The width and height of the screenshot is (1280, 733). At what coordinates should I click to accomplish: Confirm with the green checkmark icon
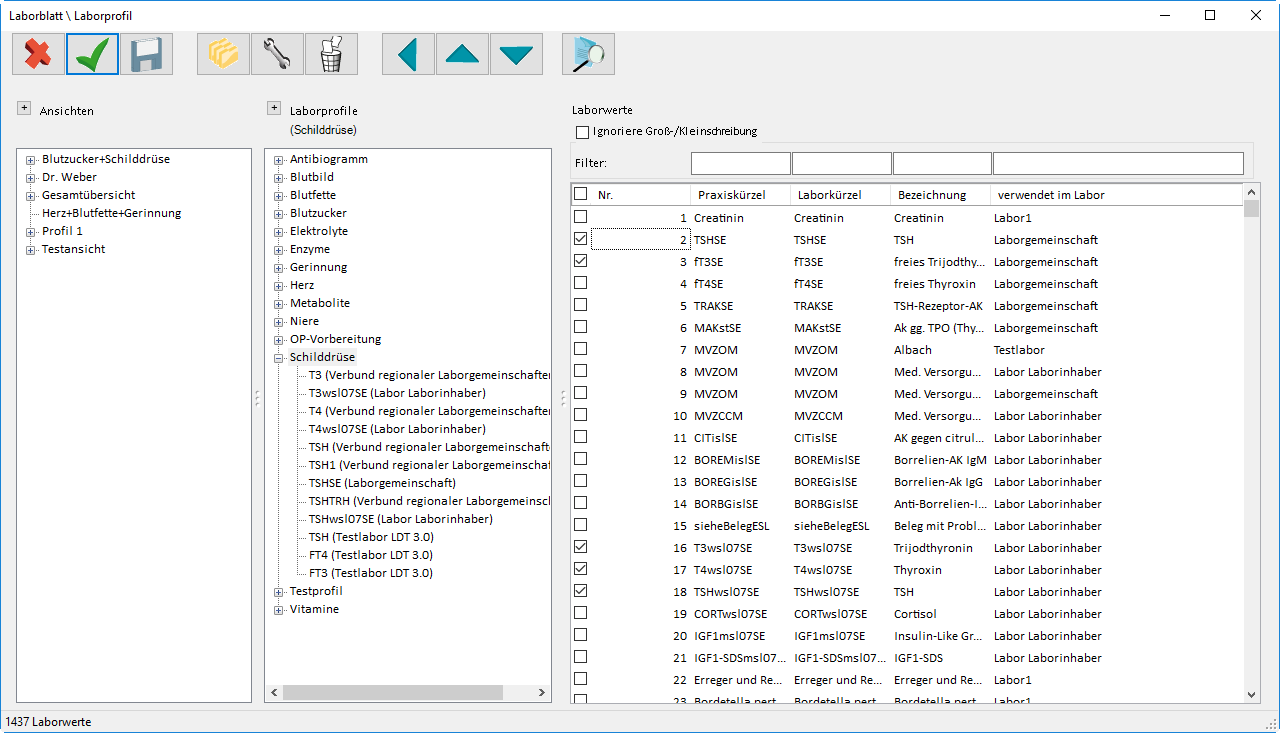[92, 54]
